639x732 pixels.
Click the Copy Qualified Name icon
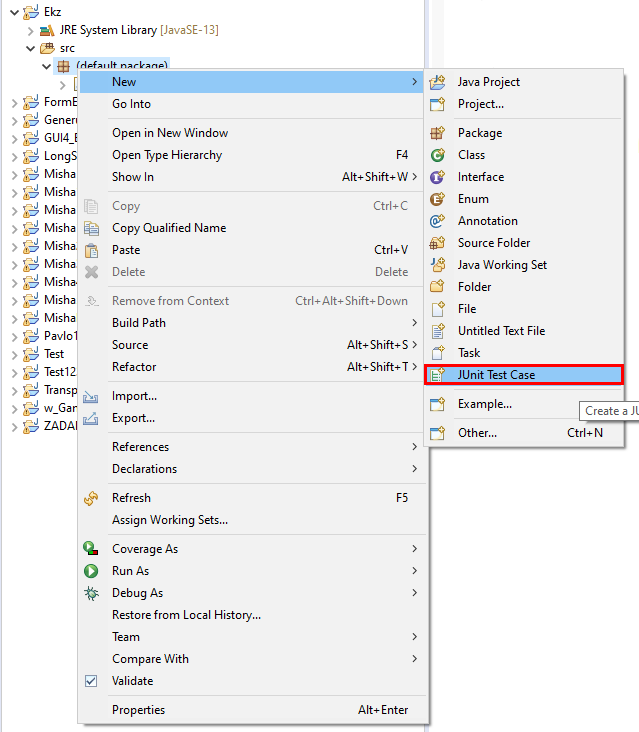coord(91,228)
